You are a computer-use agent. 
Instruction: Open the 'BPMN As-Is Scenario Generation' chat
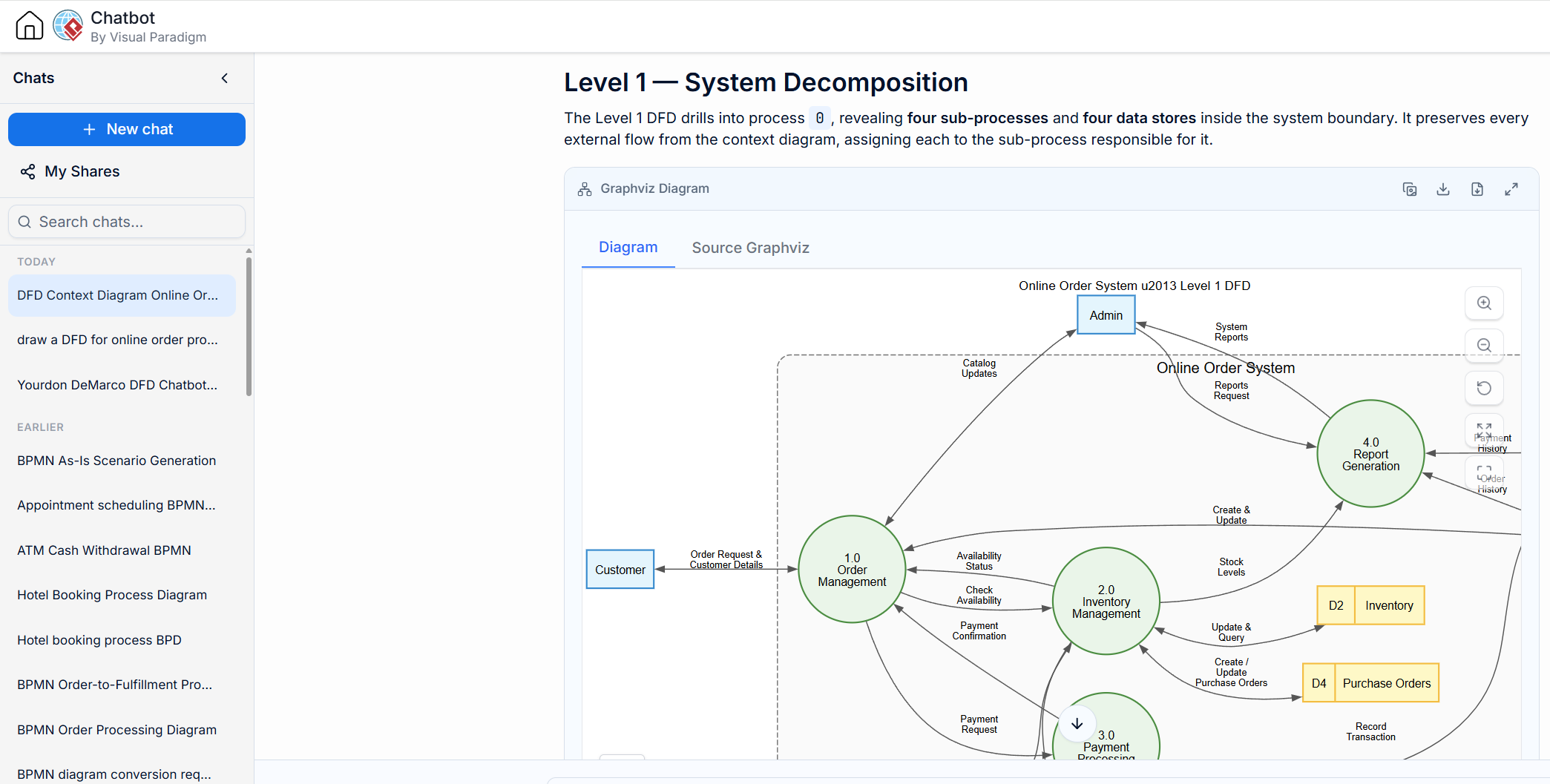pyautogui.click(x=122, y=461)
